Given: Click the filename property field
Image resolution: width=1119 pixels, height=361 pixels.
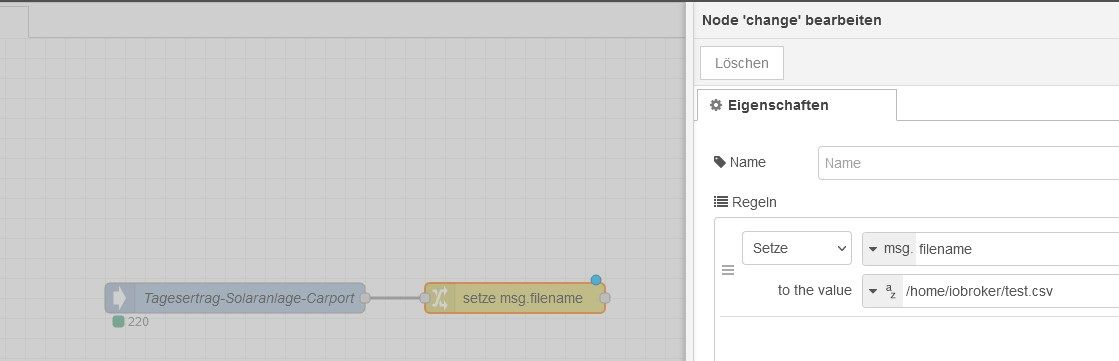Looking at the screenshot, I should [1017, 249].
